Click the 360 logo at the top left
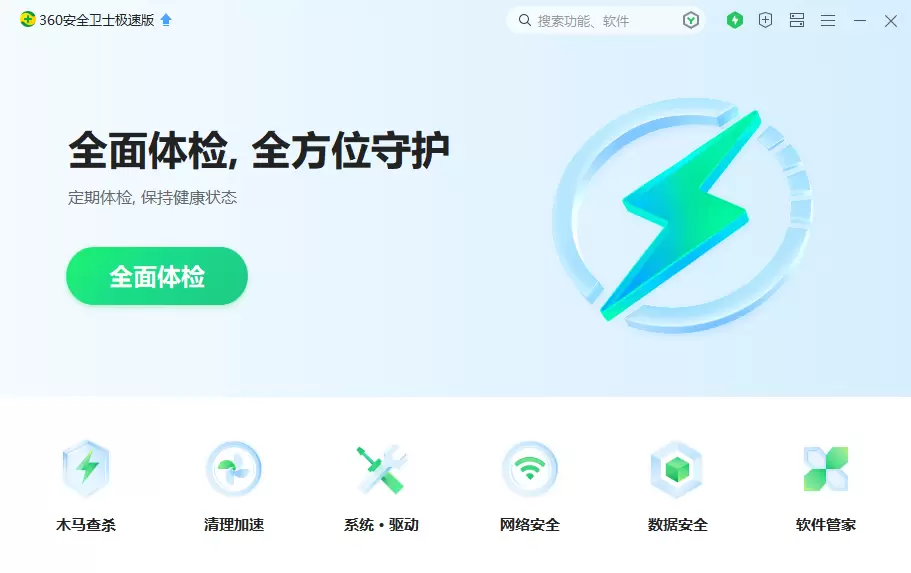 (x=27, y=20)
